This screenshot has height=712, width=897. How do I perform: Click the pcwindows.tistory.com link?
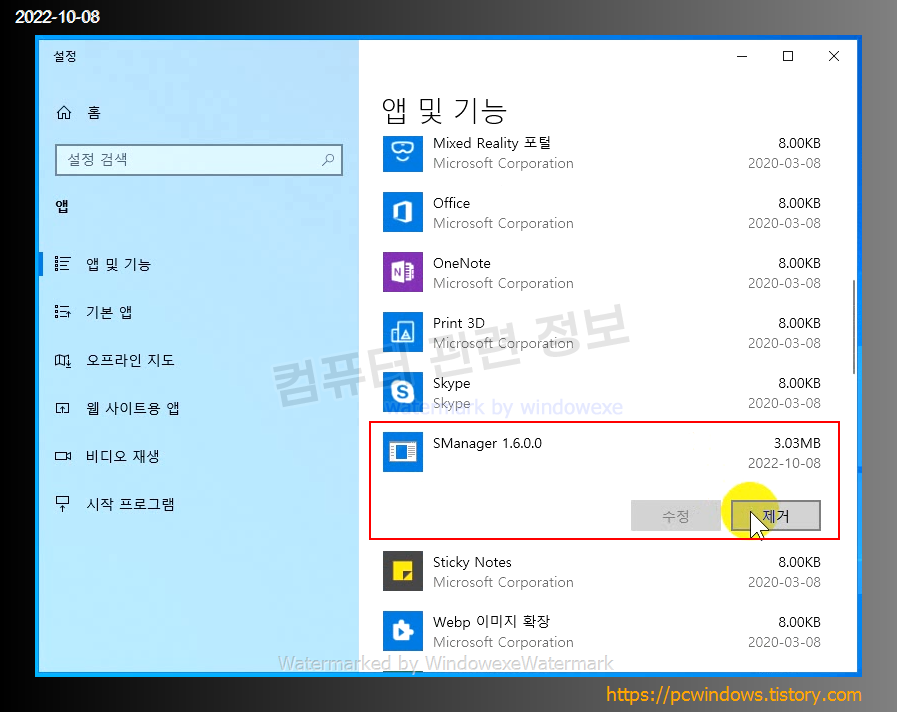coord(734,694)
